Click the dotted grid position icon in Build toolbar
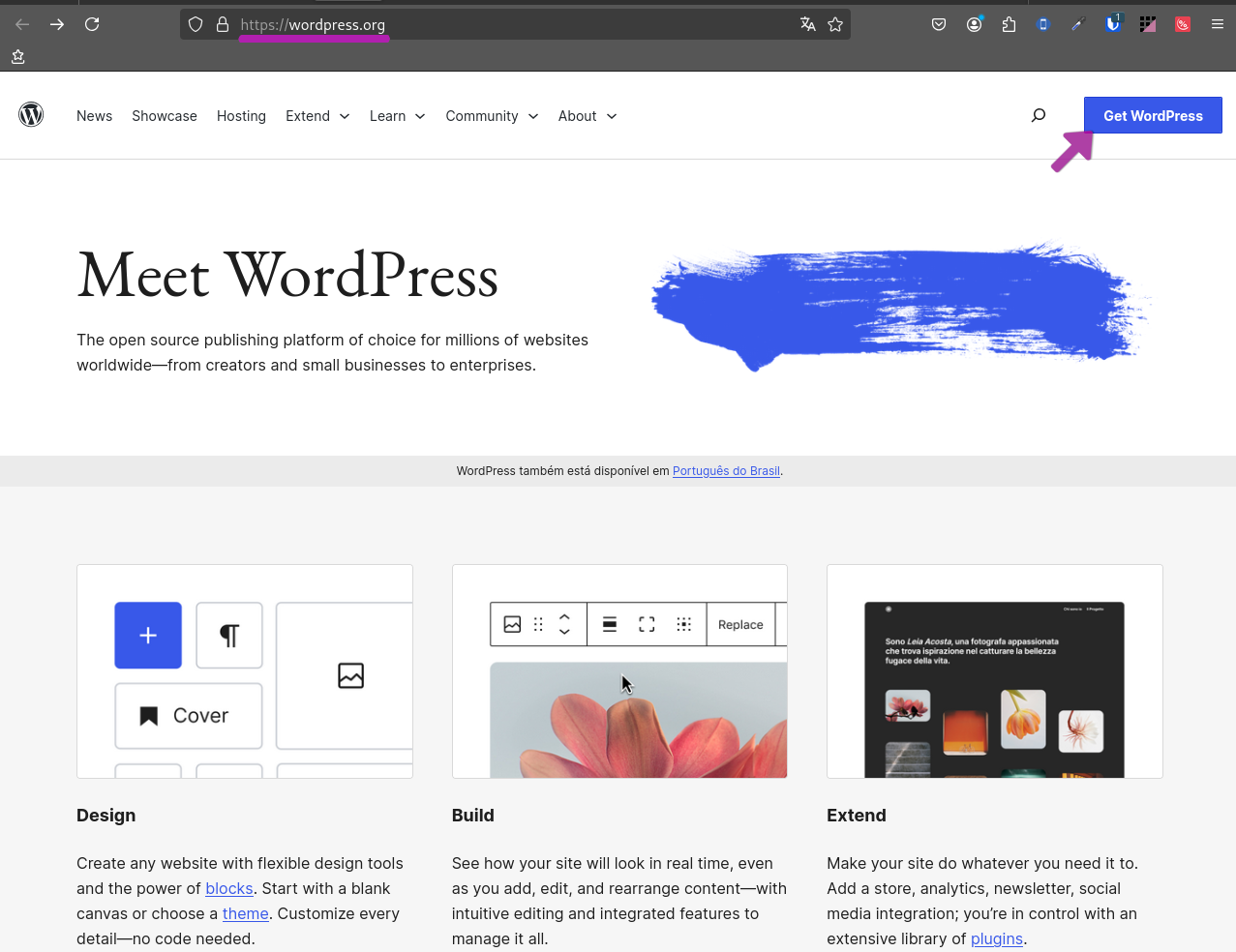 click(683, 625)
